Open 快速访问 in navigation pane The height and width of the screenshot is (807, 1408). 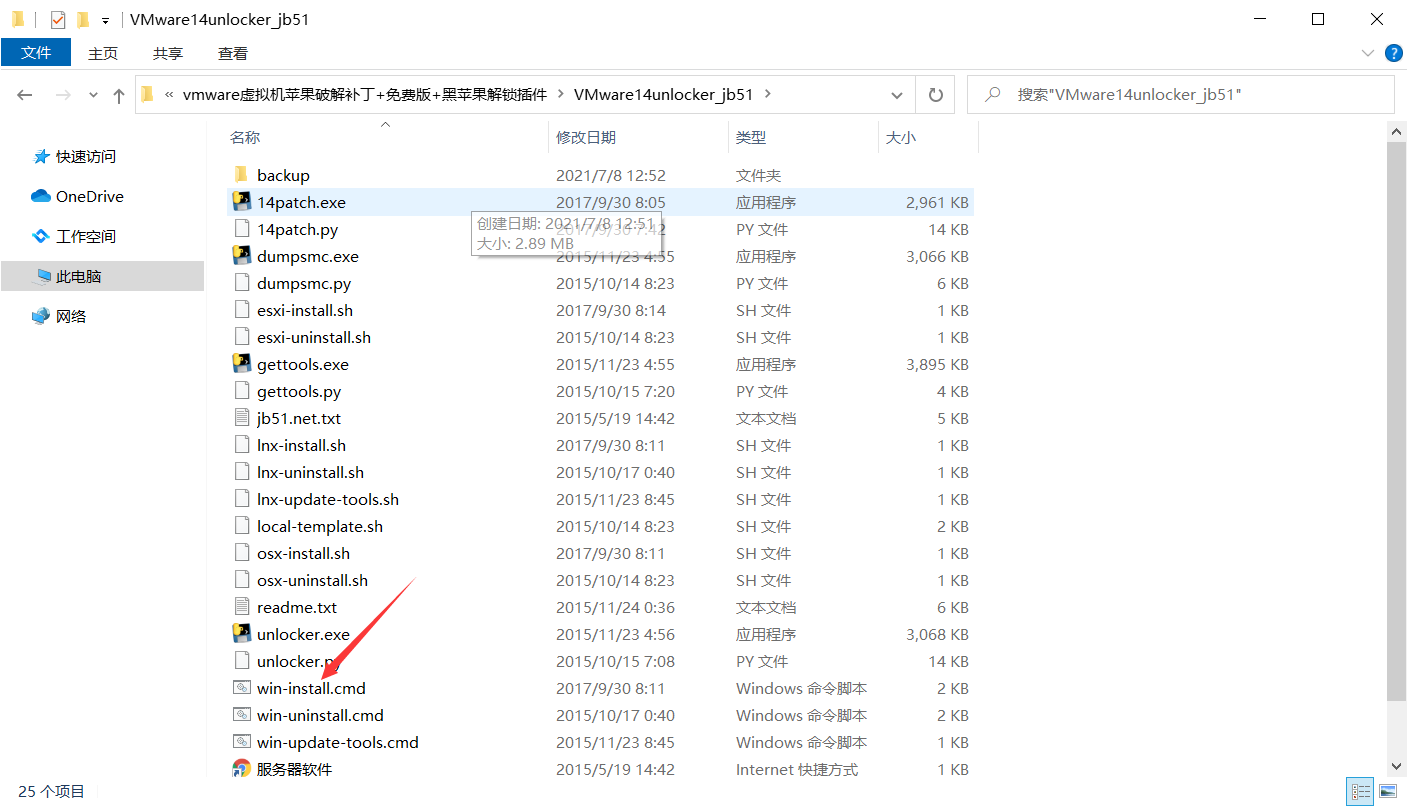[85, 157]
